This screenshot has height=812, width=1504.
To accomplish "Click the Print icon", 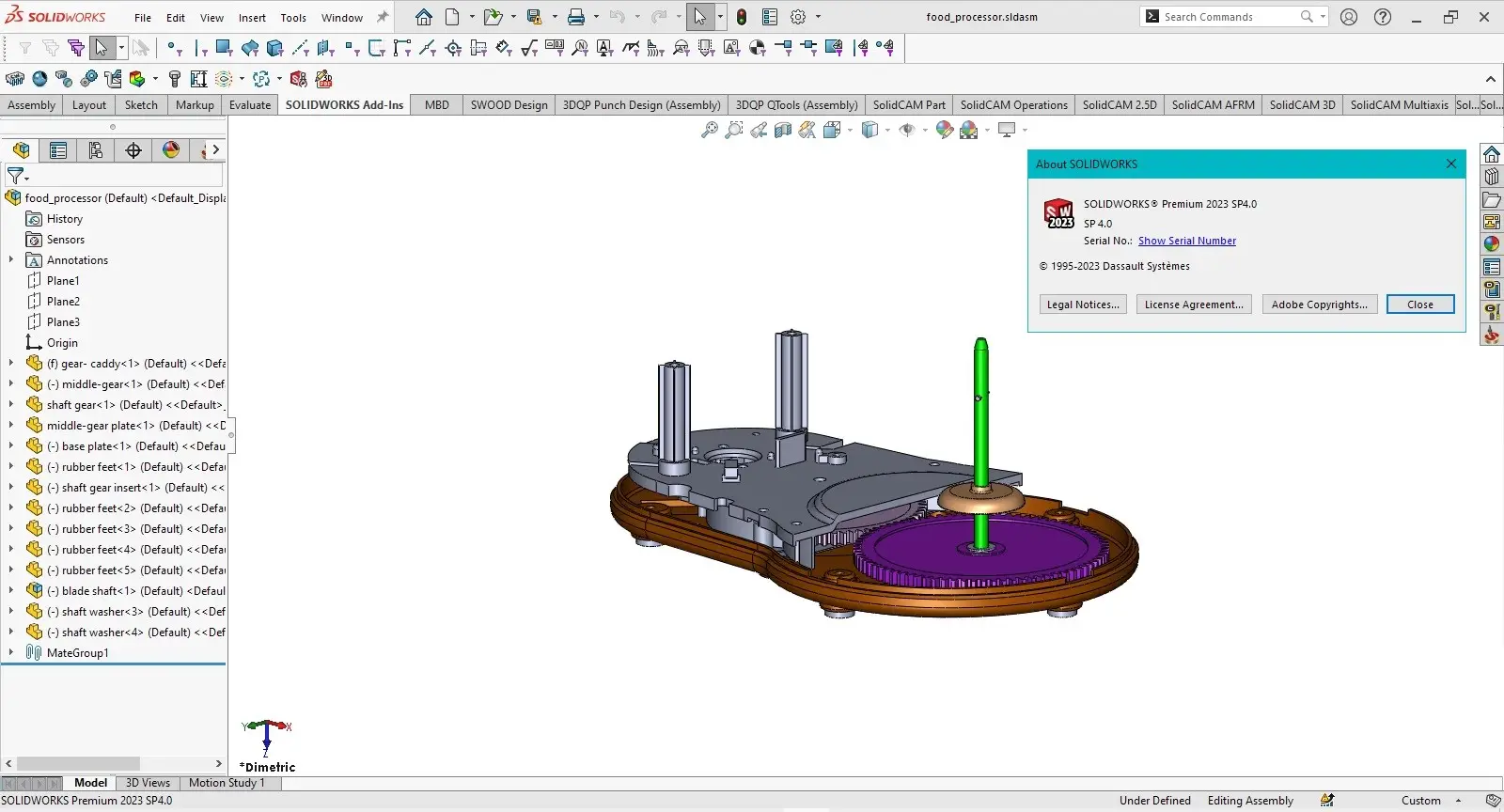I will (x=576, y=17).
